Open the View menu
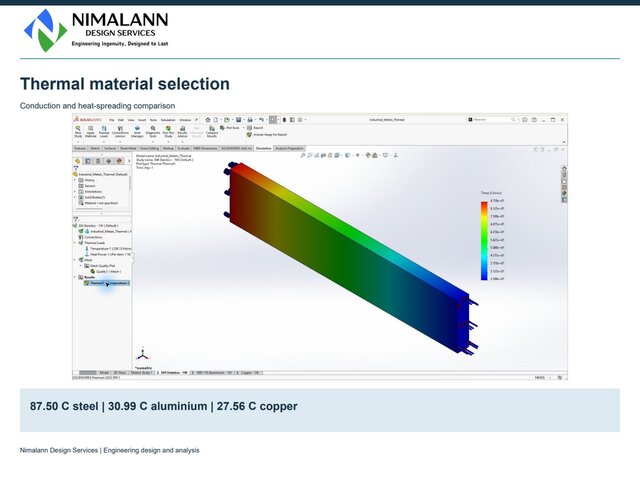 coord(131,120)
